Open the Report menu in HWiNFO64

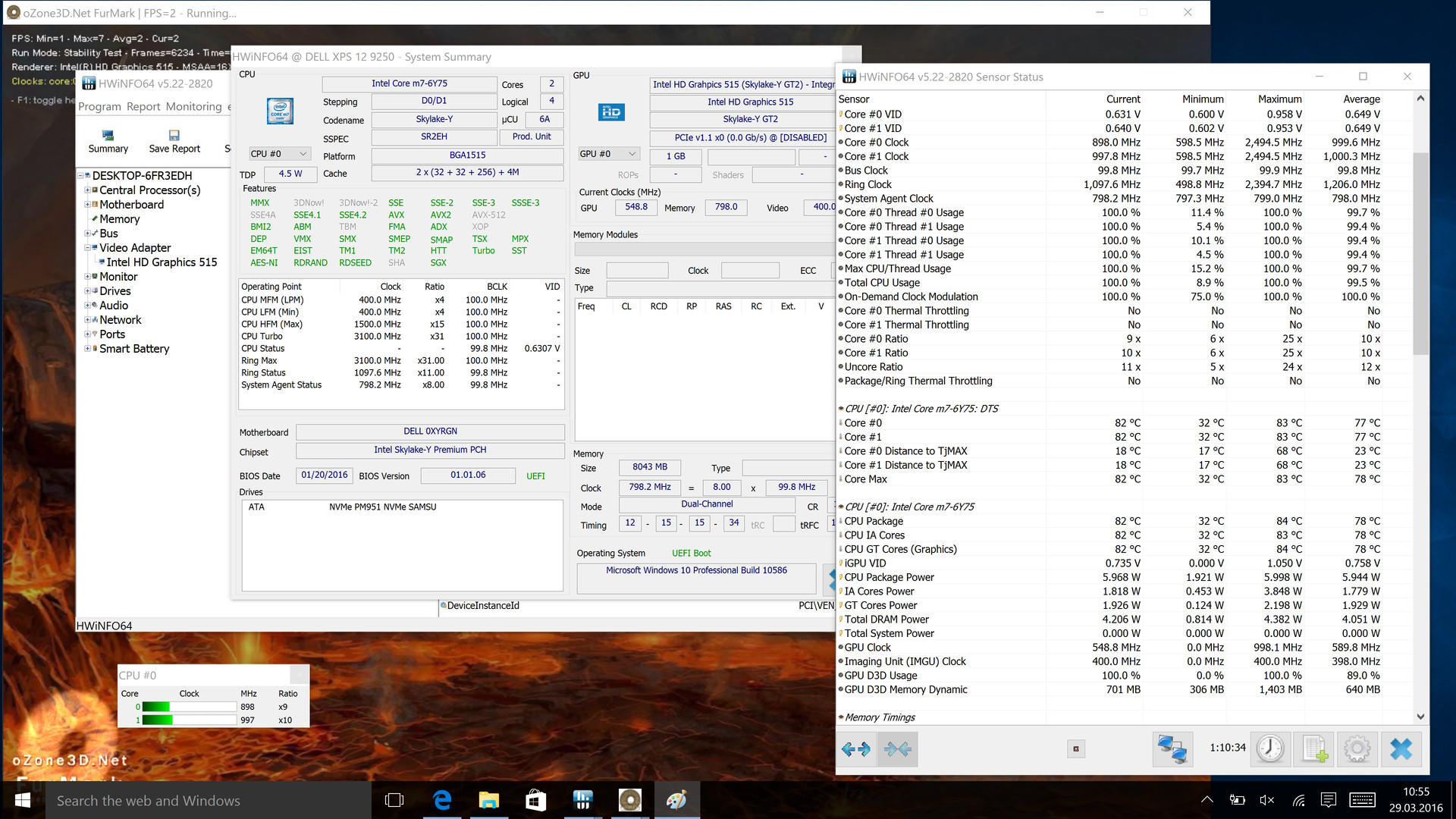point(143,107)
